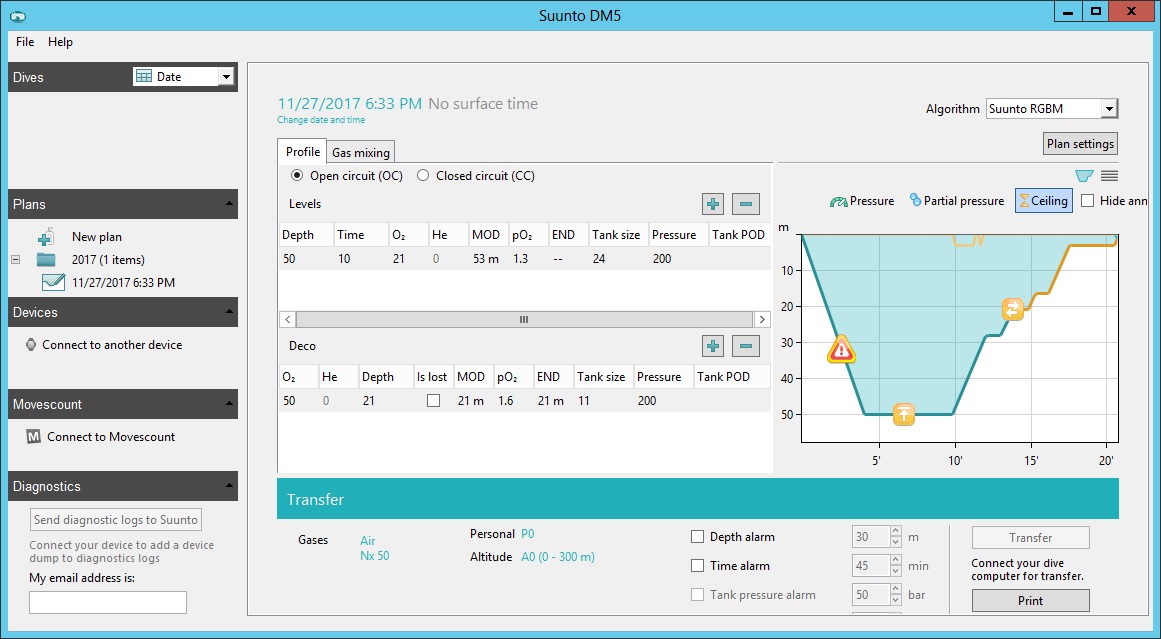Change Altitude A0 (0 - 300 m)
Viewport: 1161px width, 639px height.
[558, 557]
